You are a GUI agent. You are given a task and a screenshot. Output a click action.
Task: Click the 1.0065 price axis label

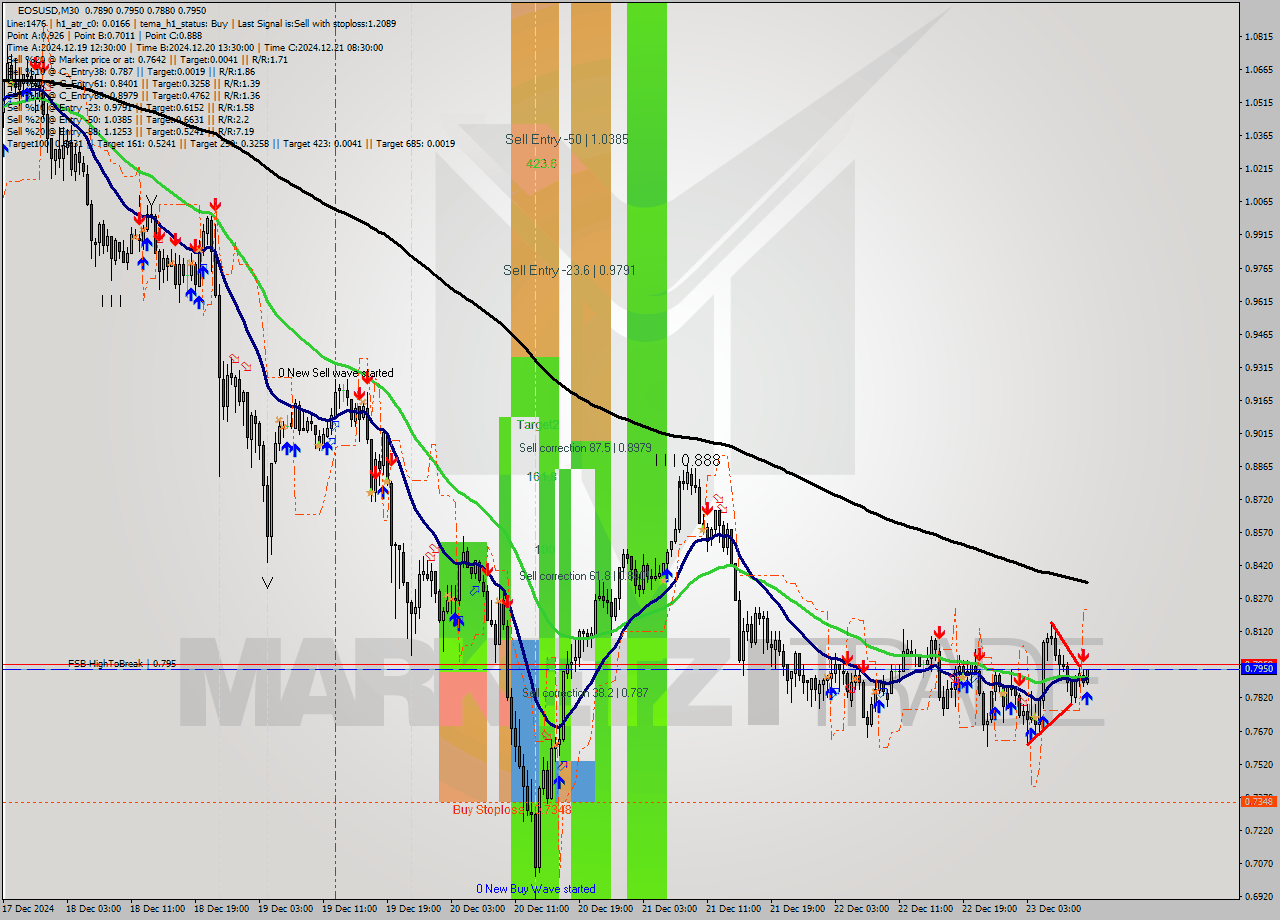[x=1259, y=201]
